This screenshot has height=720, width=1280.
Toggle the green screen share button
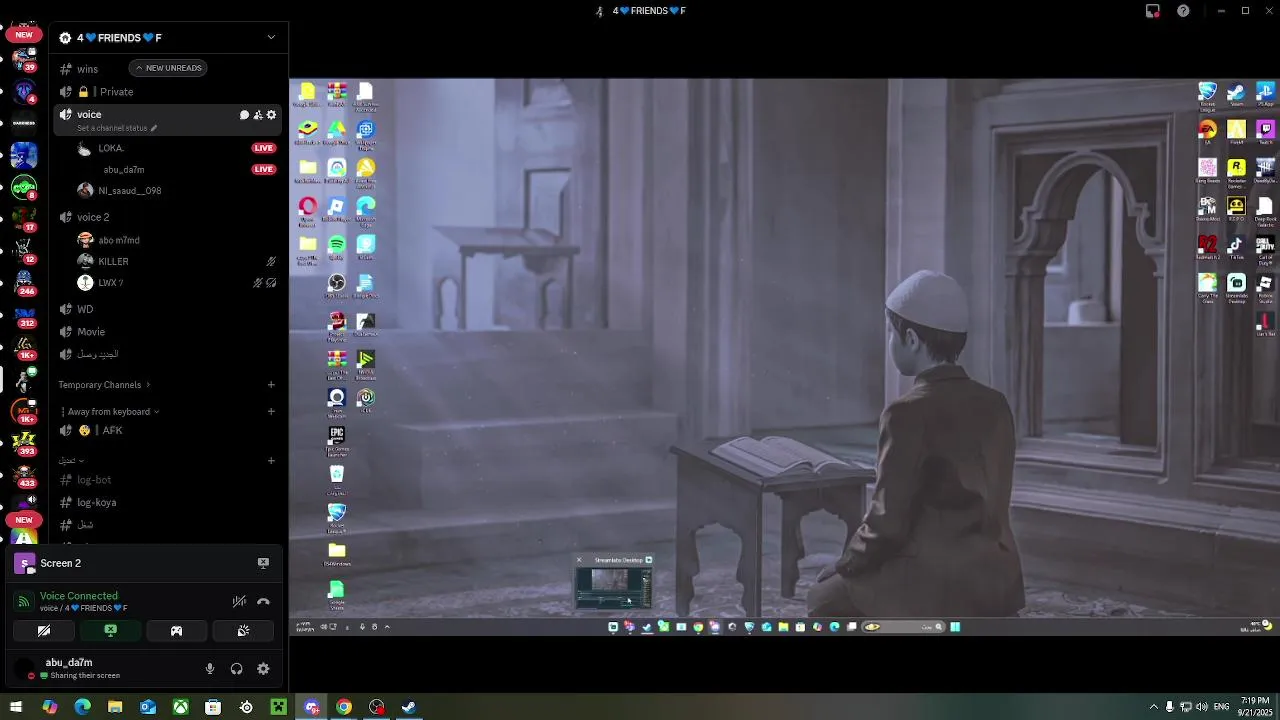pos(111,631)
